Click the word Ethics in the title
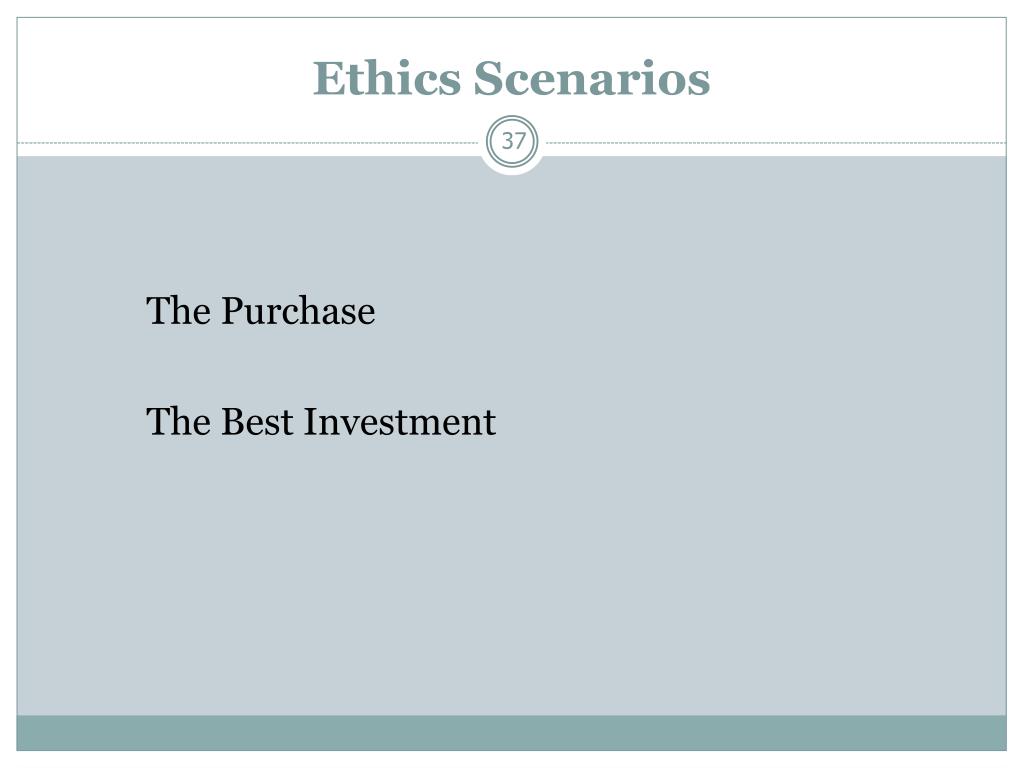 387,78
